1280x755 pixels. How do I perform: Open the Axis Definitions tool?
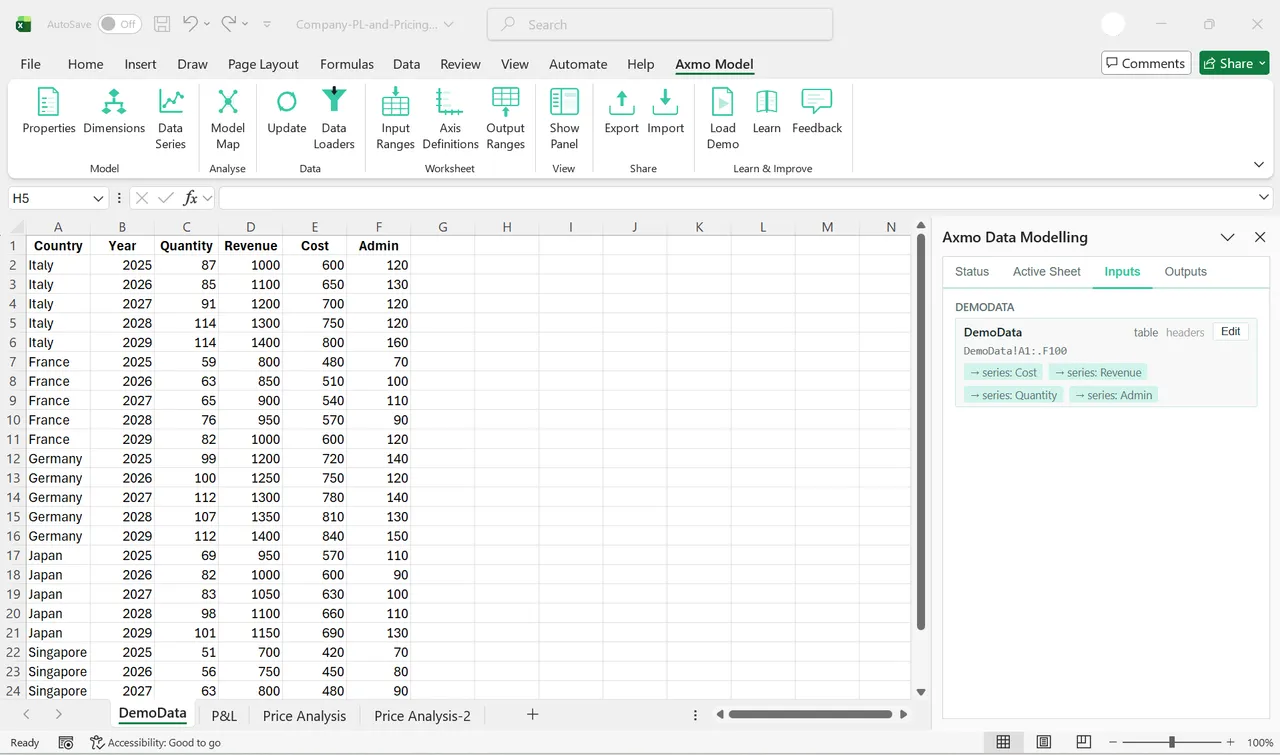point(450,118)
